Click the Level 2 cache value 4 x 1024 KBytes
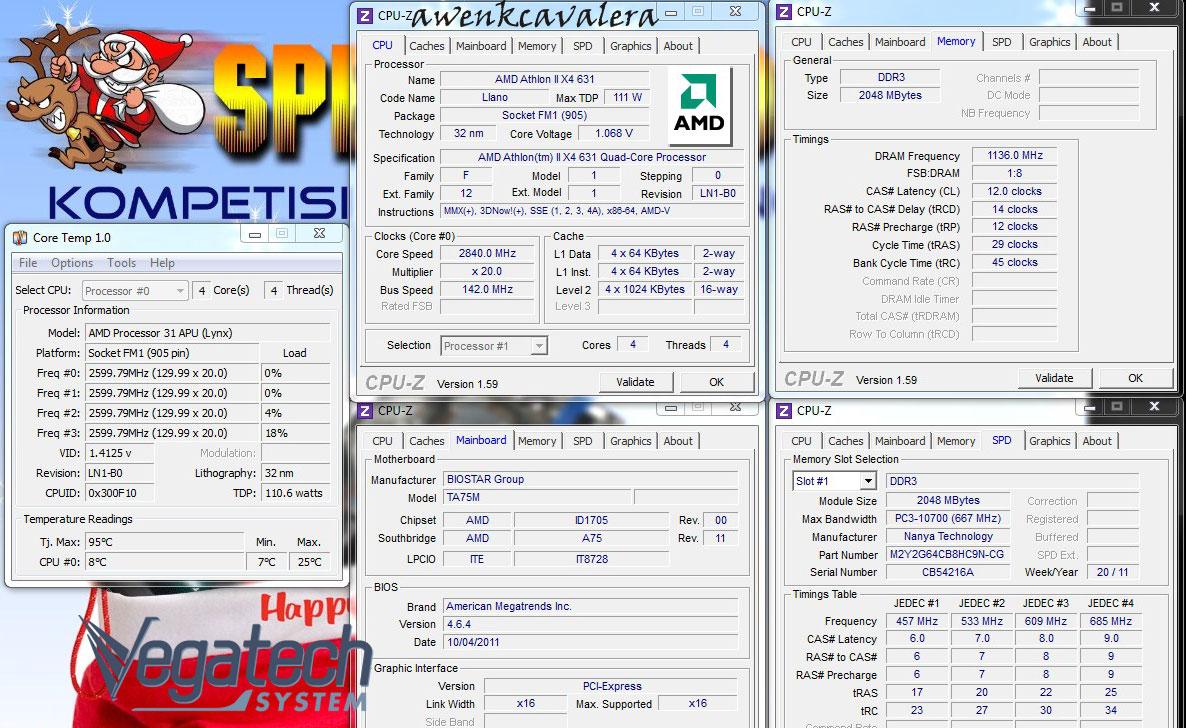Viewport: 1186px width, 728px height. [644, 289]
